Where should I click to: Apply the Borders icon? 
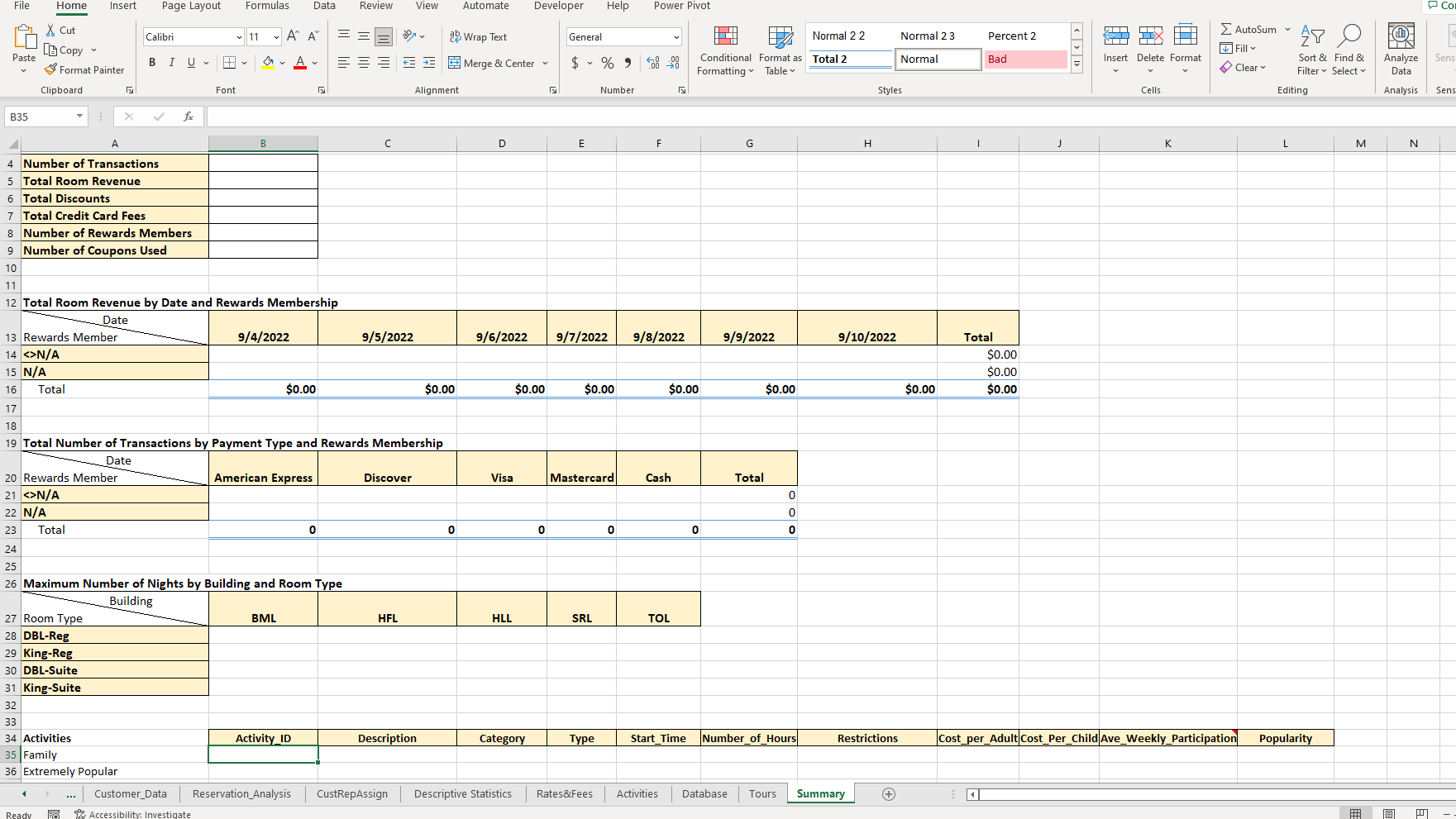(230, 63)
